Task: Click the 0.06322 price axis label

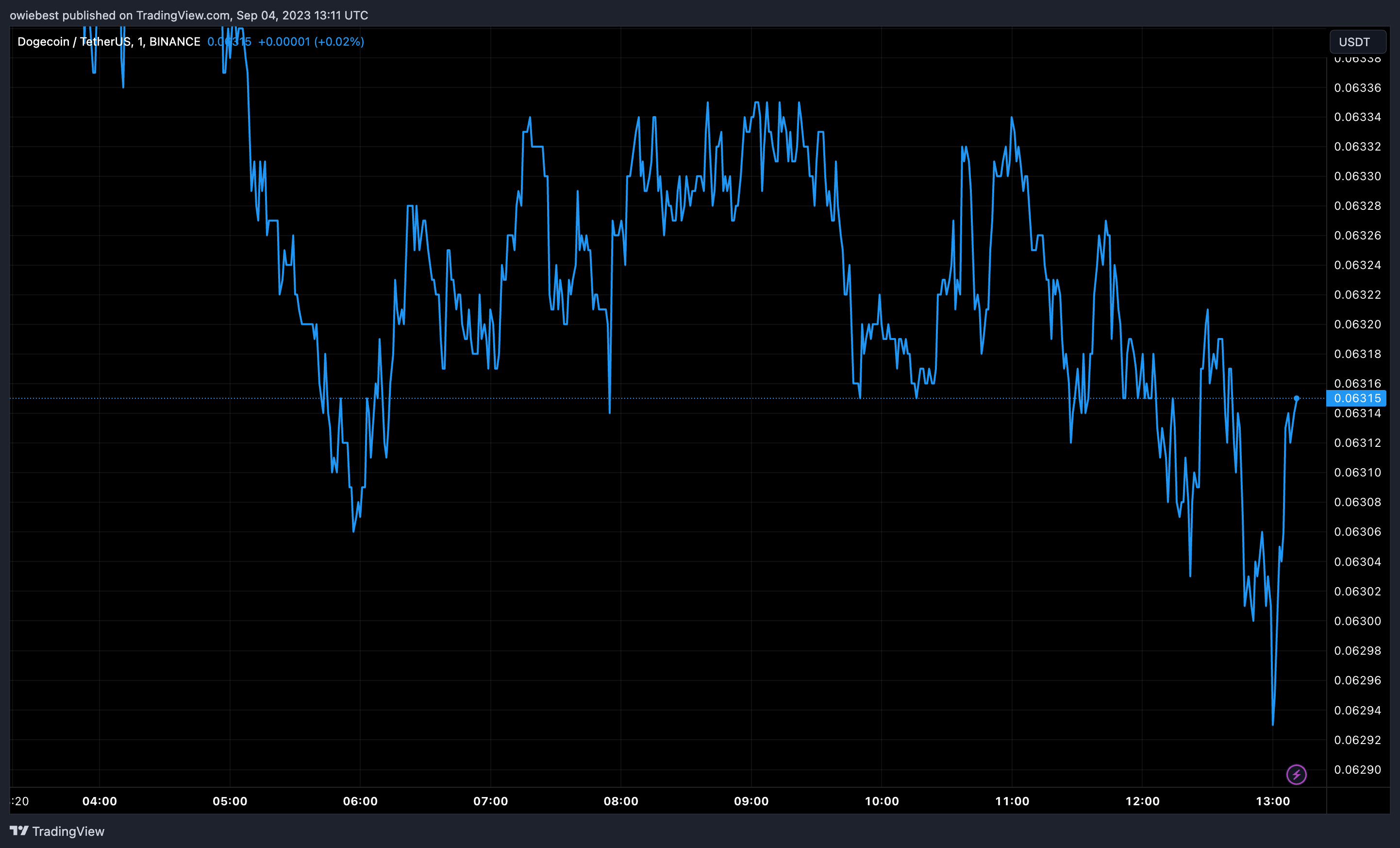Action: pyautogui.click(x=1357, y=294)
